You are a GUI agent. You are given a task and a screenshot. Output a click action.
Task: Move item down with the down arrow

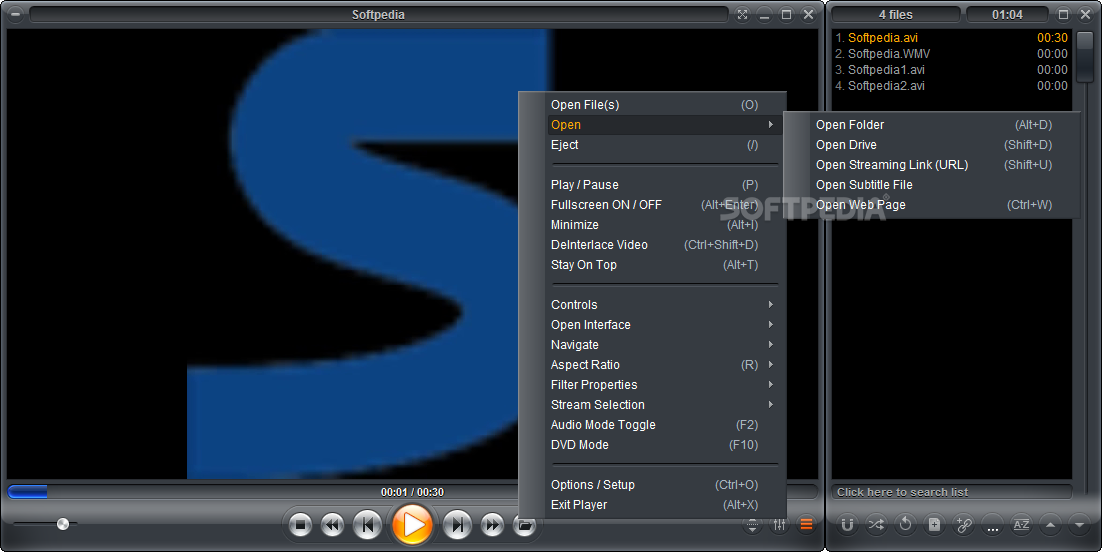(x=1079, y=525)
